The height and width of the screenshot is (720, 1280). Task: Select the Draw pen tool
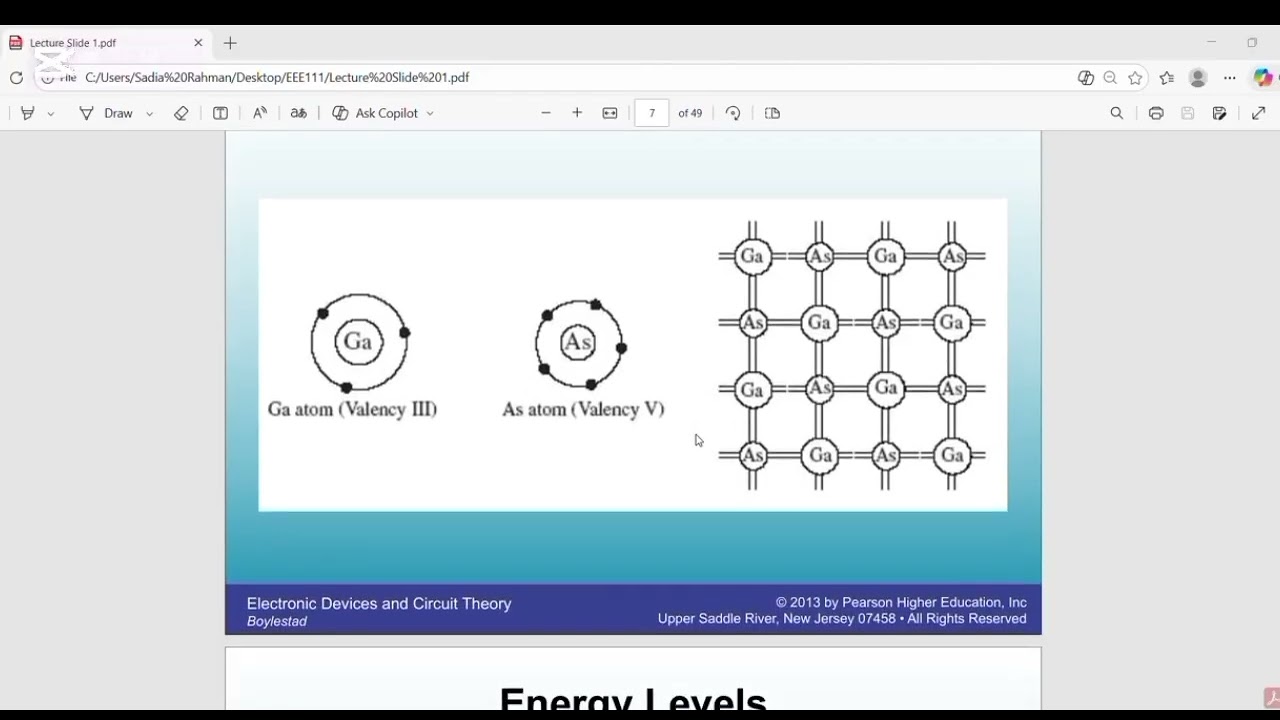106,113
